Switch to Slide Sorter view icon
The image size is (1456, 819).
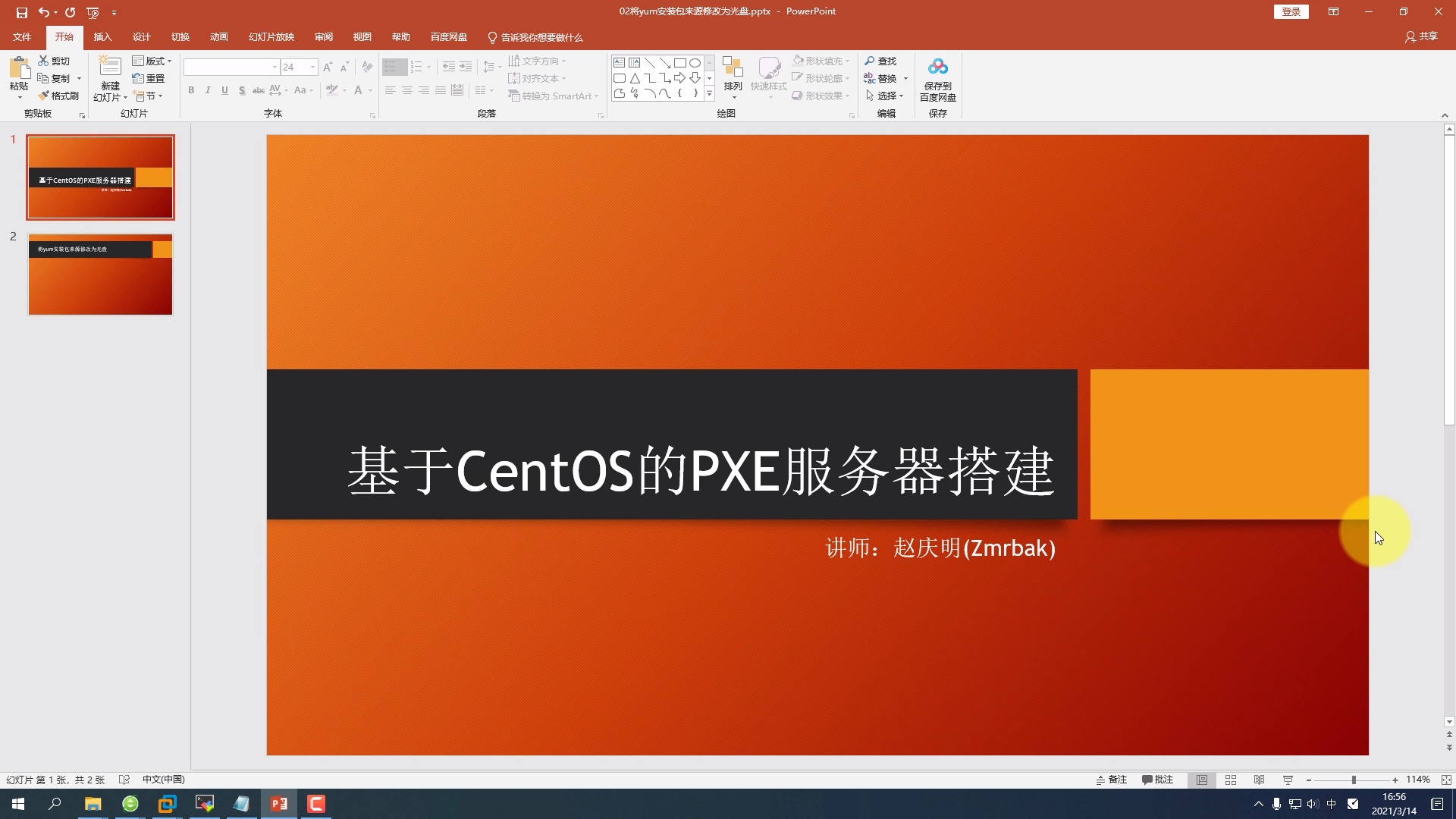click(1231, 780)
